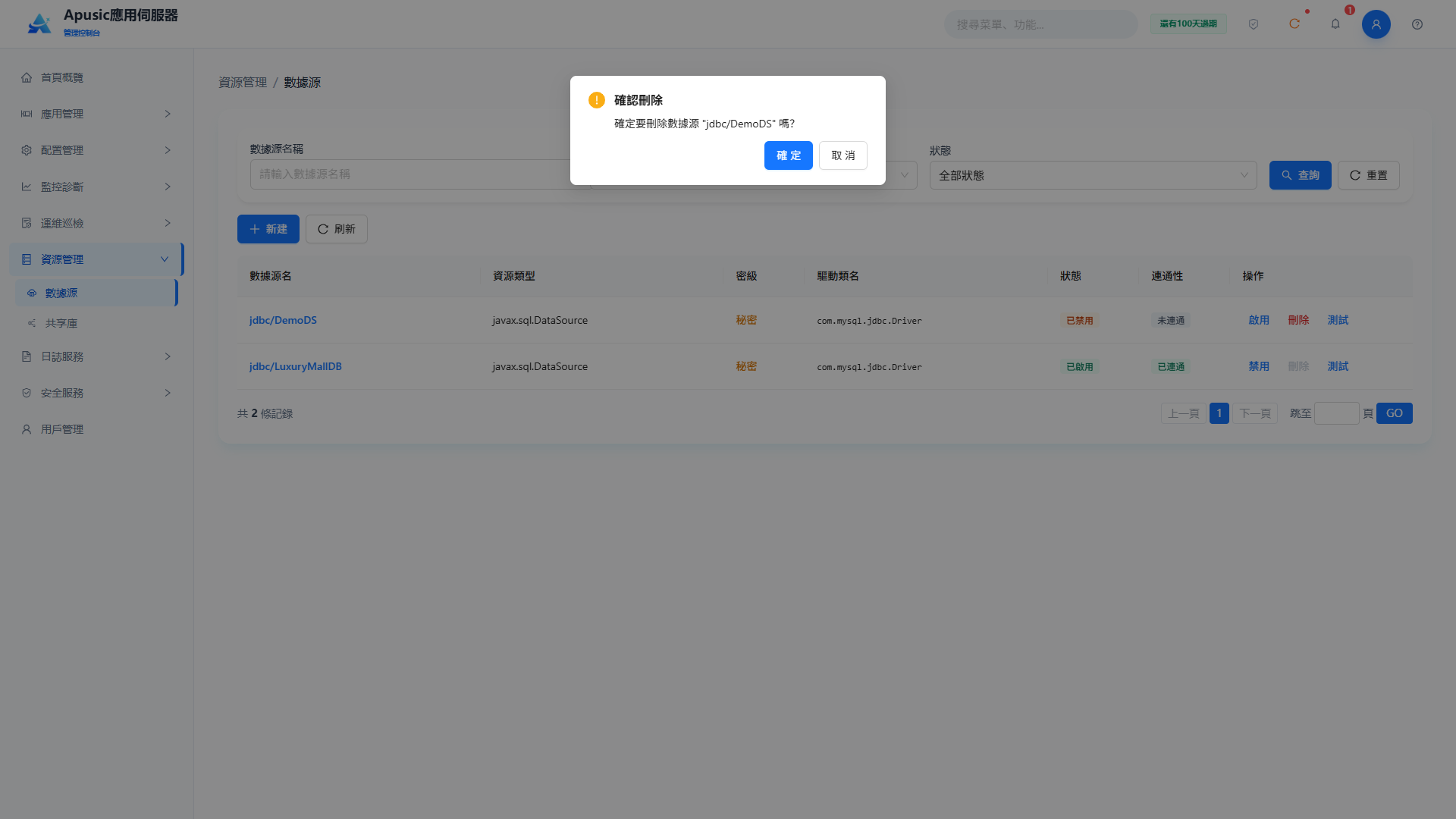Image resolution: width=1456 pixels, height=819 pixels.
Task: Click the page jump input field
Action: (x=1336, y=413)
